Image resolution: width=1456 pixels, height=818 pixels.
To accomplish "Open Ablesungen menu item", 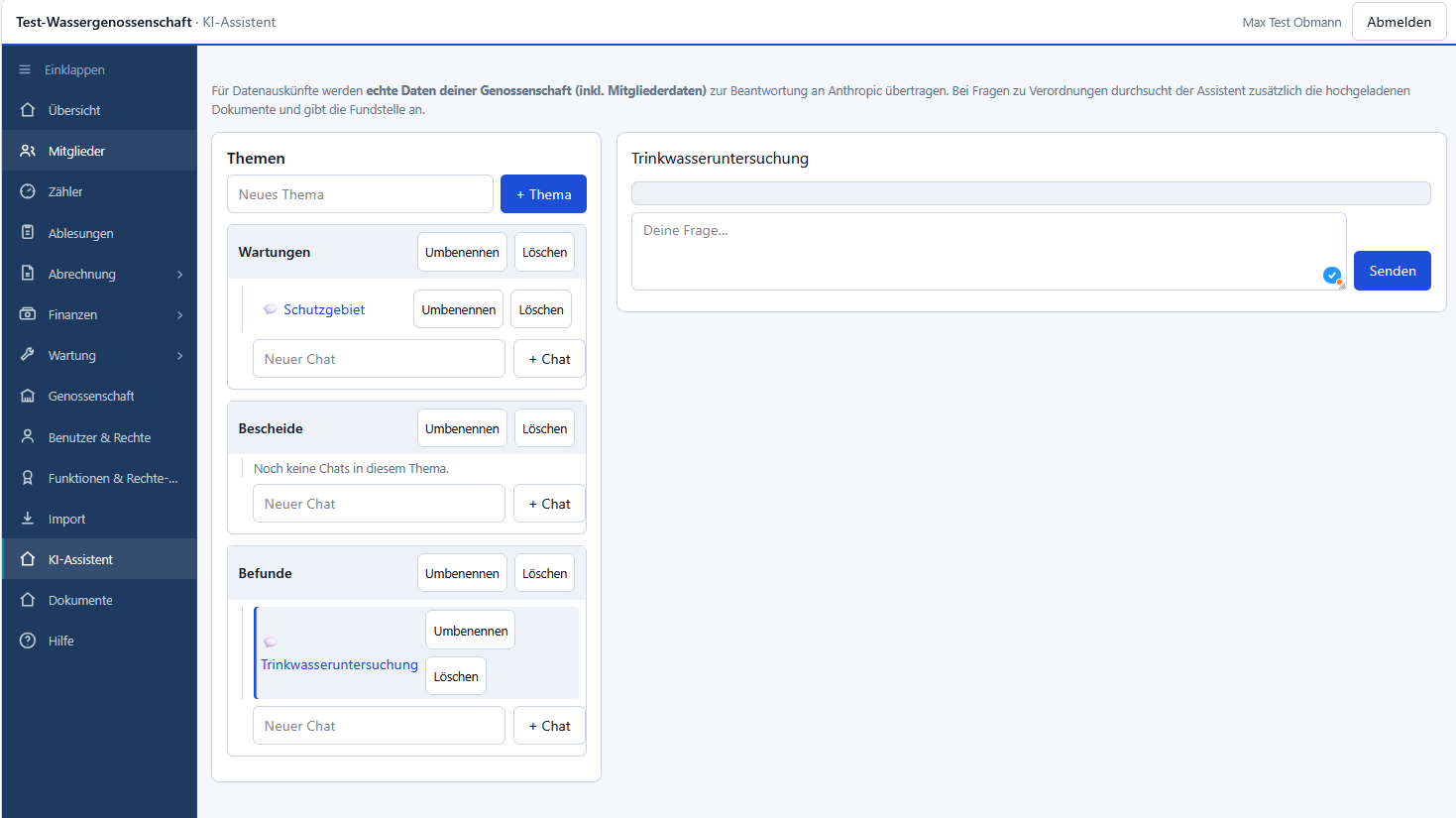I will tap(99, 233).
